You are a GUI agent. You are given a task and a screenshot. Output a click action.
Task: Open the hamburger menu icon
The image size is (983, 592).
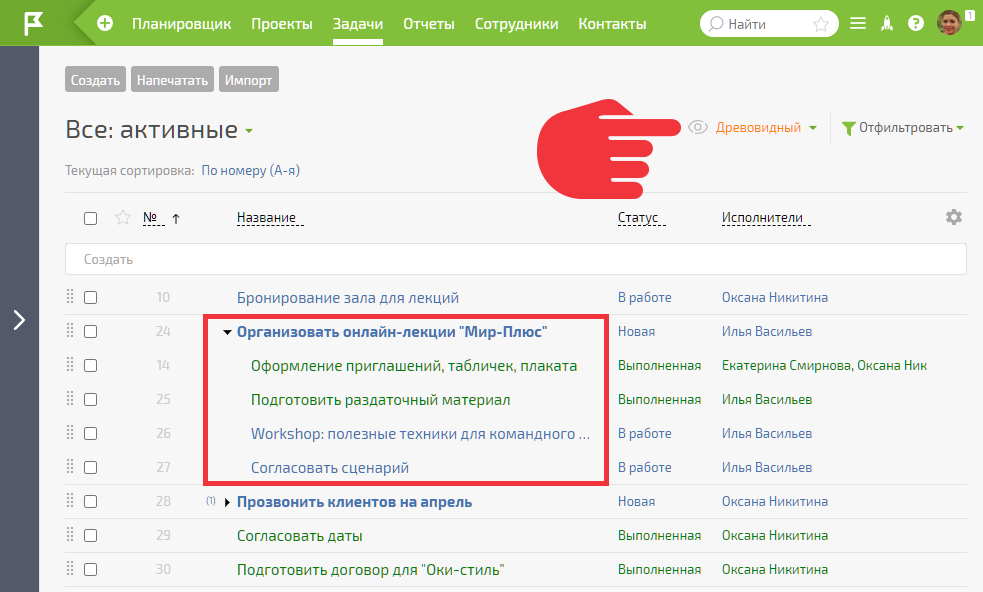click(x=858, y=23)
